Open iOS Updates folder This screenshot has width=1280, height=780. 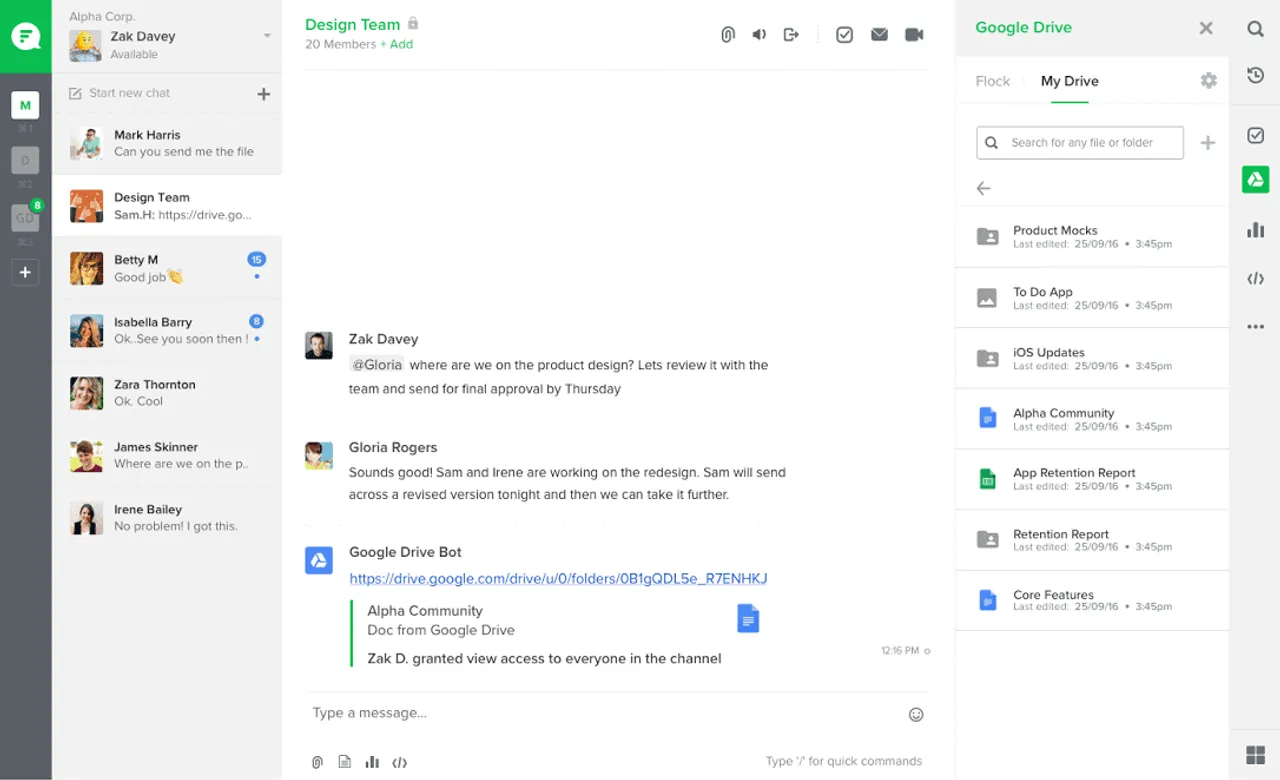(1092, 358)
